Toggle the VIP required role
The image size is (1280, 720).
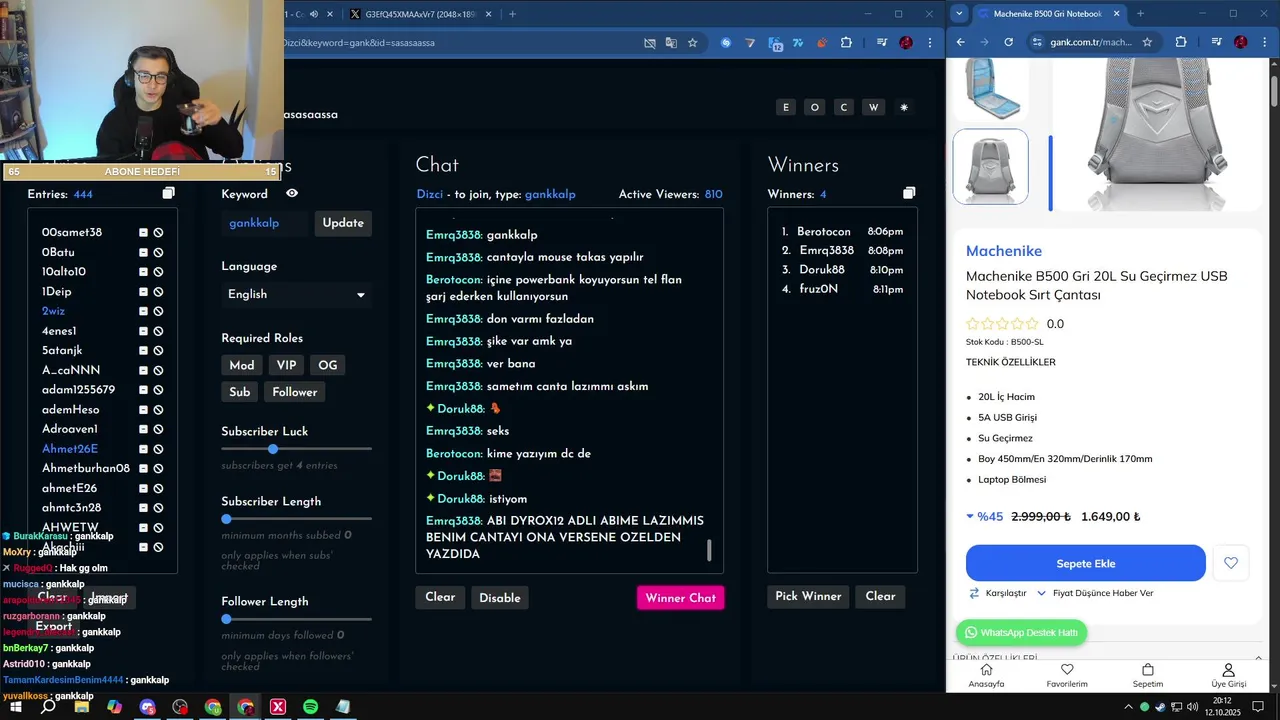pos(286,365)
